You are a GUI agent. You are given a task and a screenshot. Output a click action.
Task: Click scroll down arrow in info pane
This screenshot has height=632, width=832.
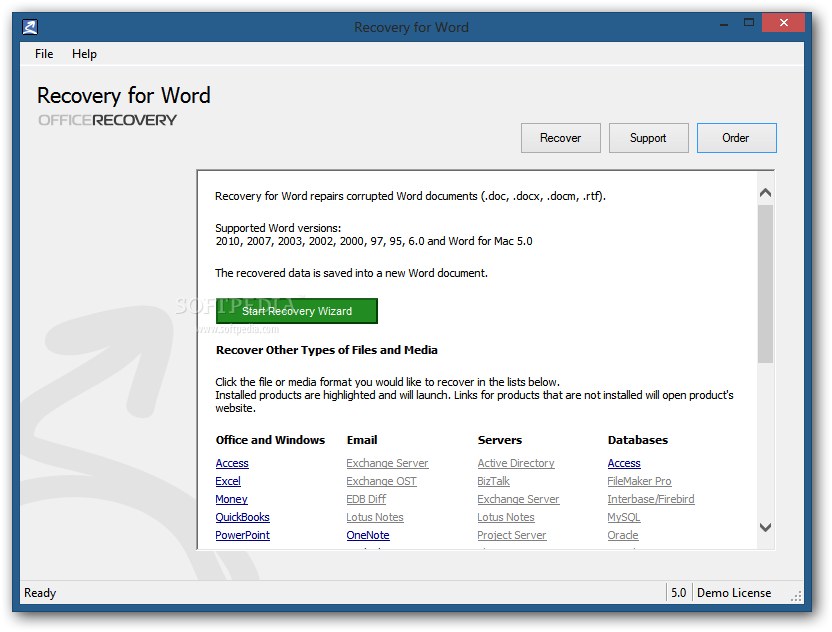point(765,527)
